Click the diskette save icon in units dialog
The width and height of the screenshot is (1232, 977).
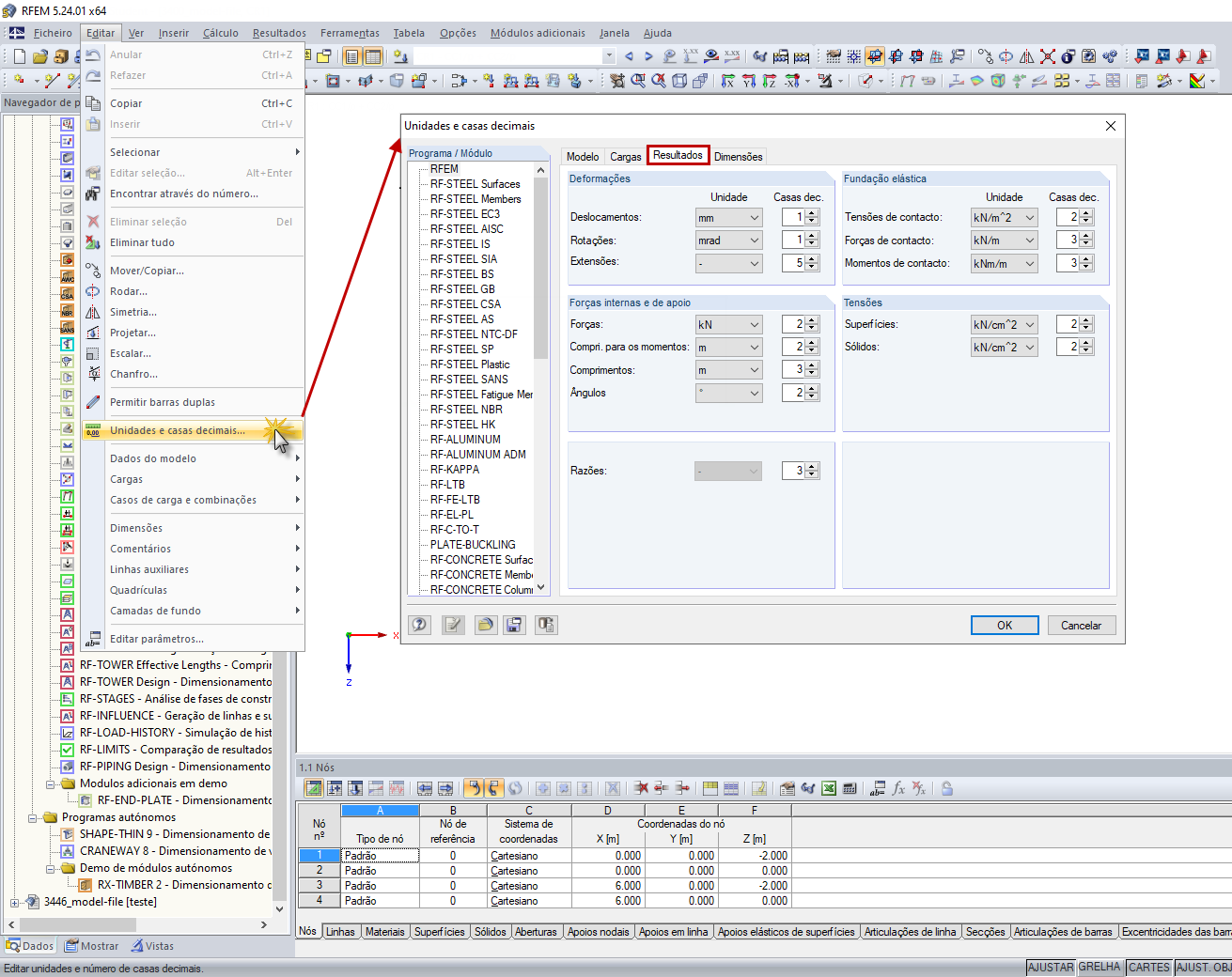click(514, 625)
